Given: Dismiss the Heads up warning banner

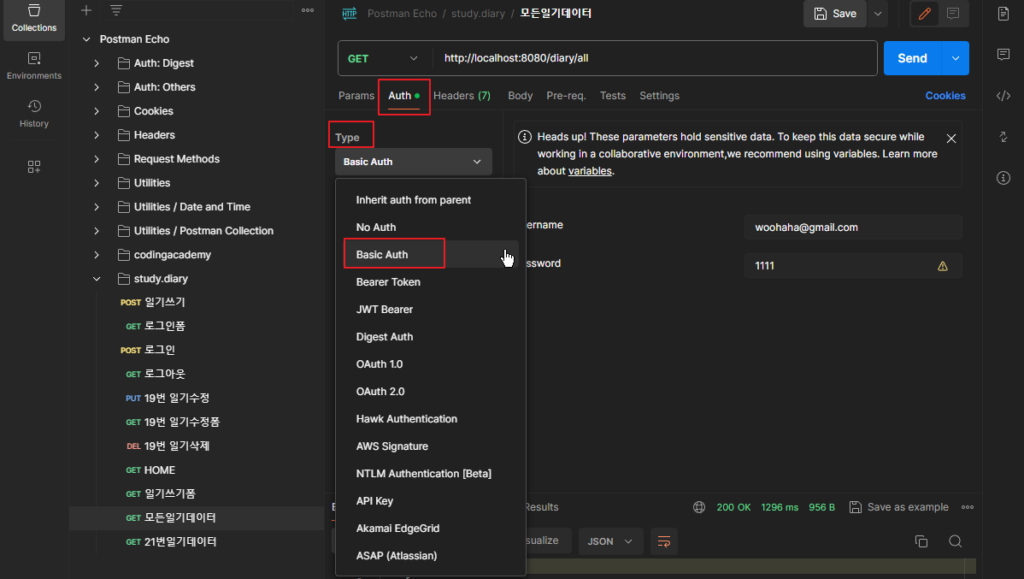Looking at the screenshot, I should point(952,138).
